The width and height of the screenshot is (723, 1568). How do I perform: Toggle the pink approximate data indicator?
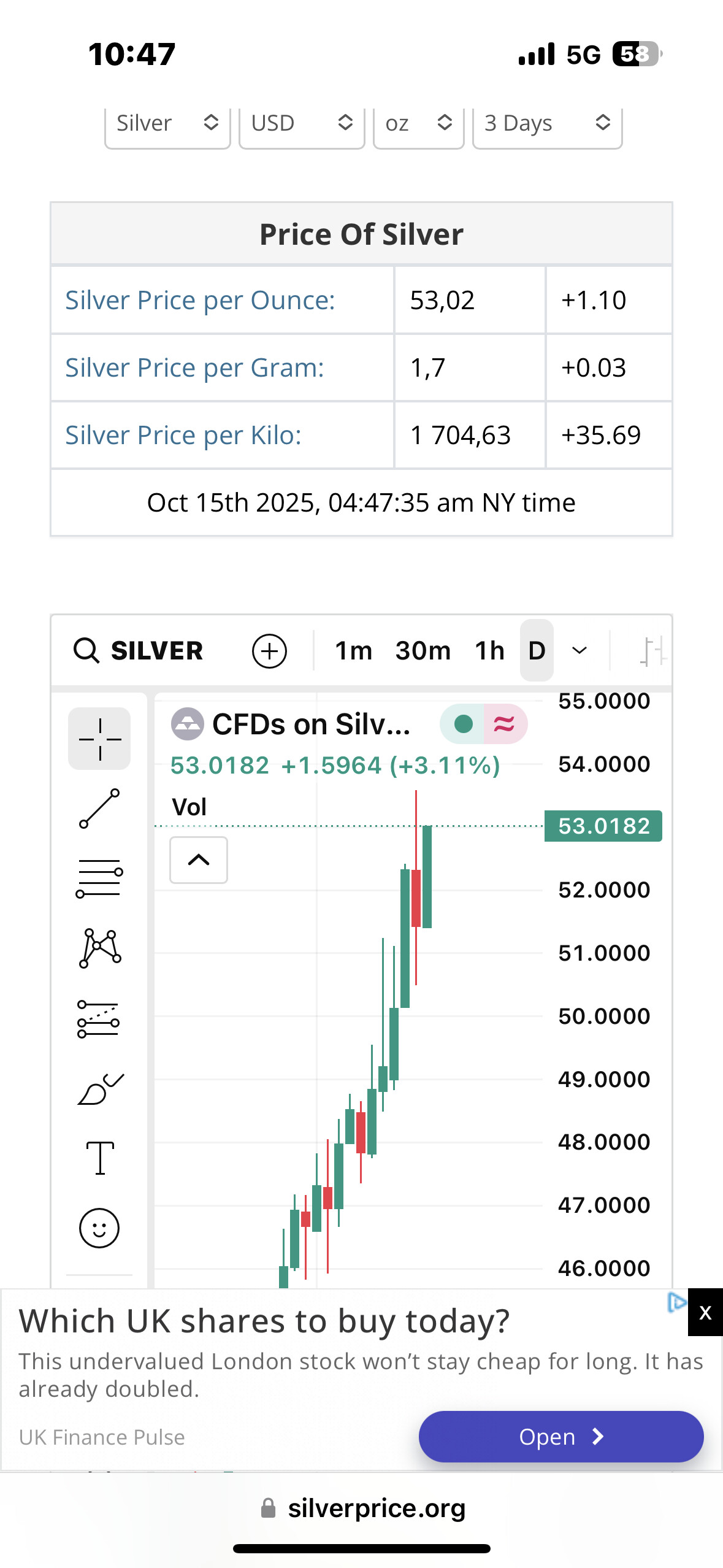505,724
